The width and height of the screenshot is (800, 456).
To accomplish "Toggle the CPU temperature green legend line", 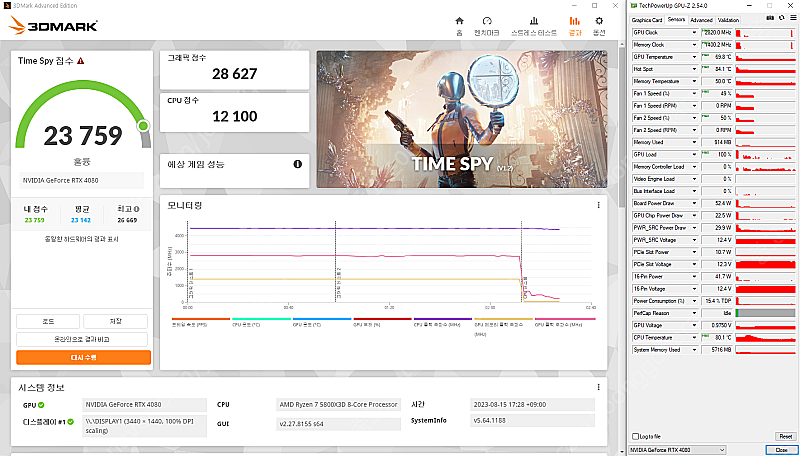I will 261,319.
